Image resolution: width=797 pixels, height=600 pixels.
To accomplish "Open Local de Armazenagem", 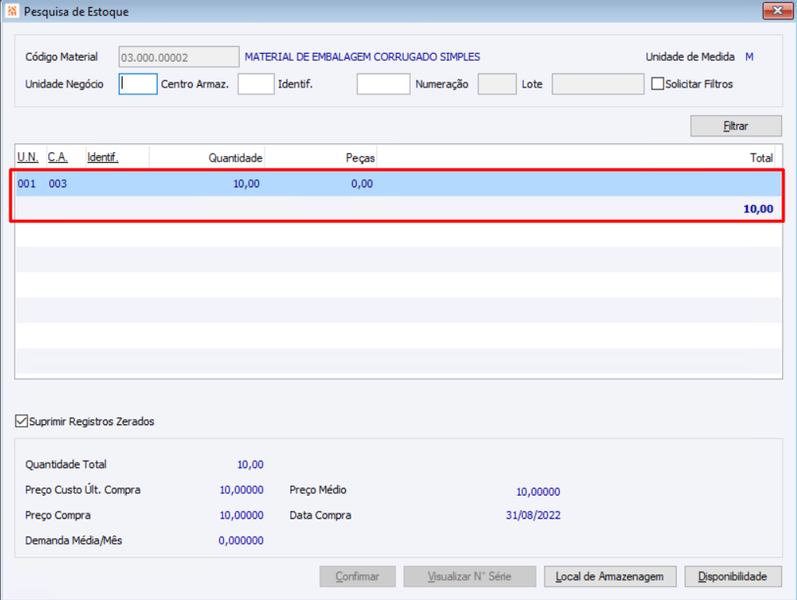I will [609, 577].
